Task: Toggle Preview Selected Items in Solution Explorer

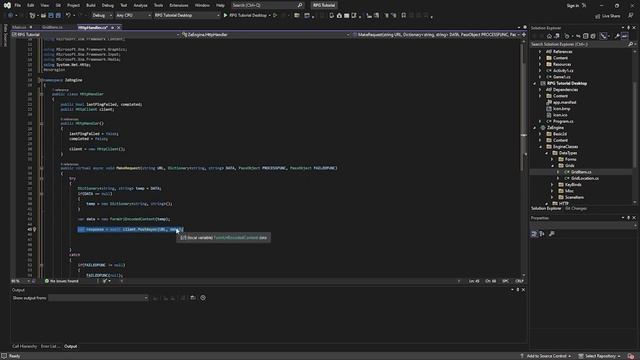Action: [x=624, y=36]
